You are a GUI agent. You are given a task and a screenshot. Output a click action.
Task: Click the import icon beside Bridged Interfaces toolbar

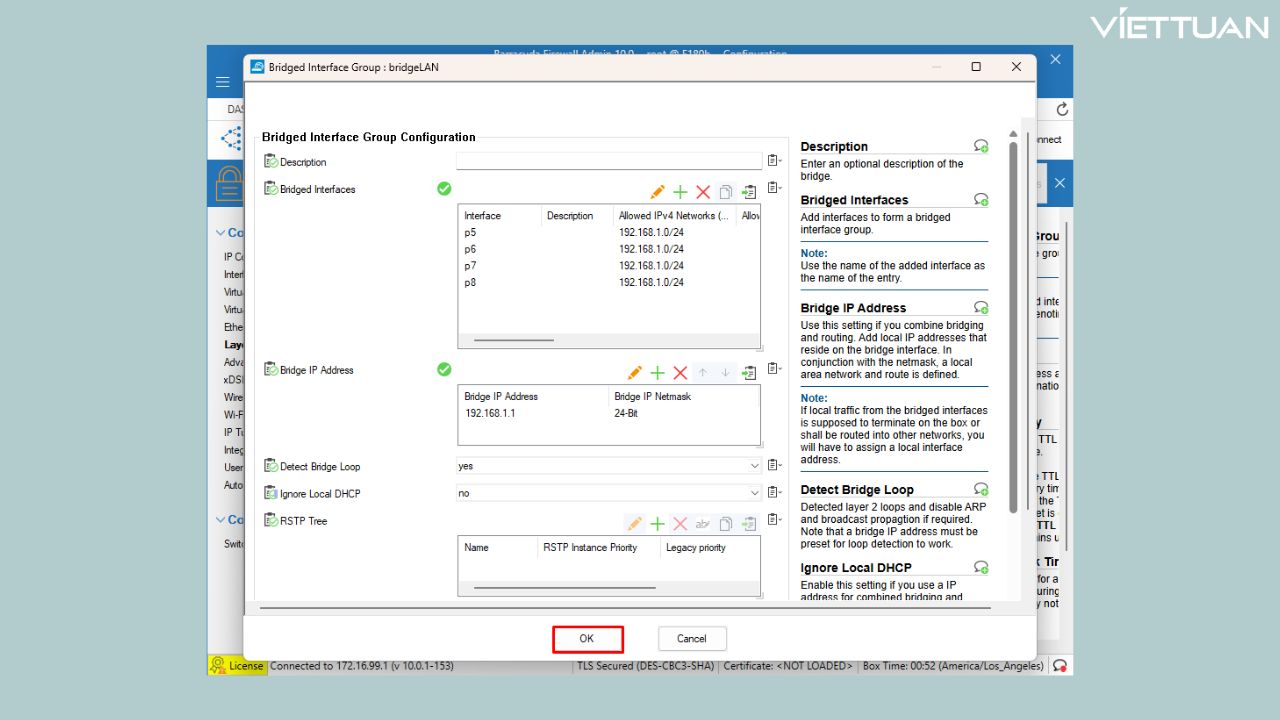[x=749, y=192]
